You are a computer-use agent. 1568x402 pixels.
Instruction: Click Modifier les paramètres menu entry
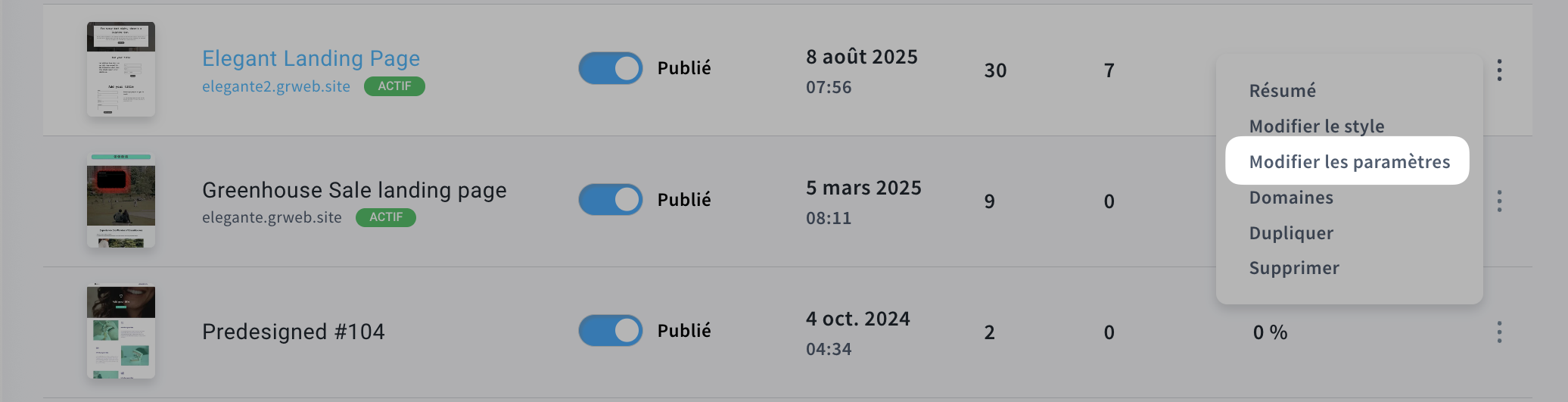pos(1349,162)
